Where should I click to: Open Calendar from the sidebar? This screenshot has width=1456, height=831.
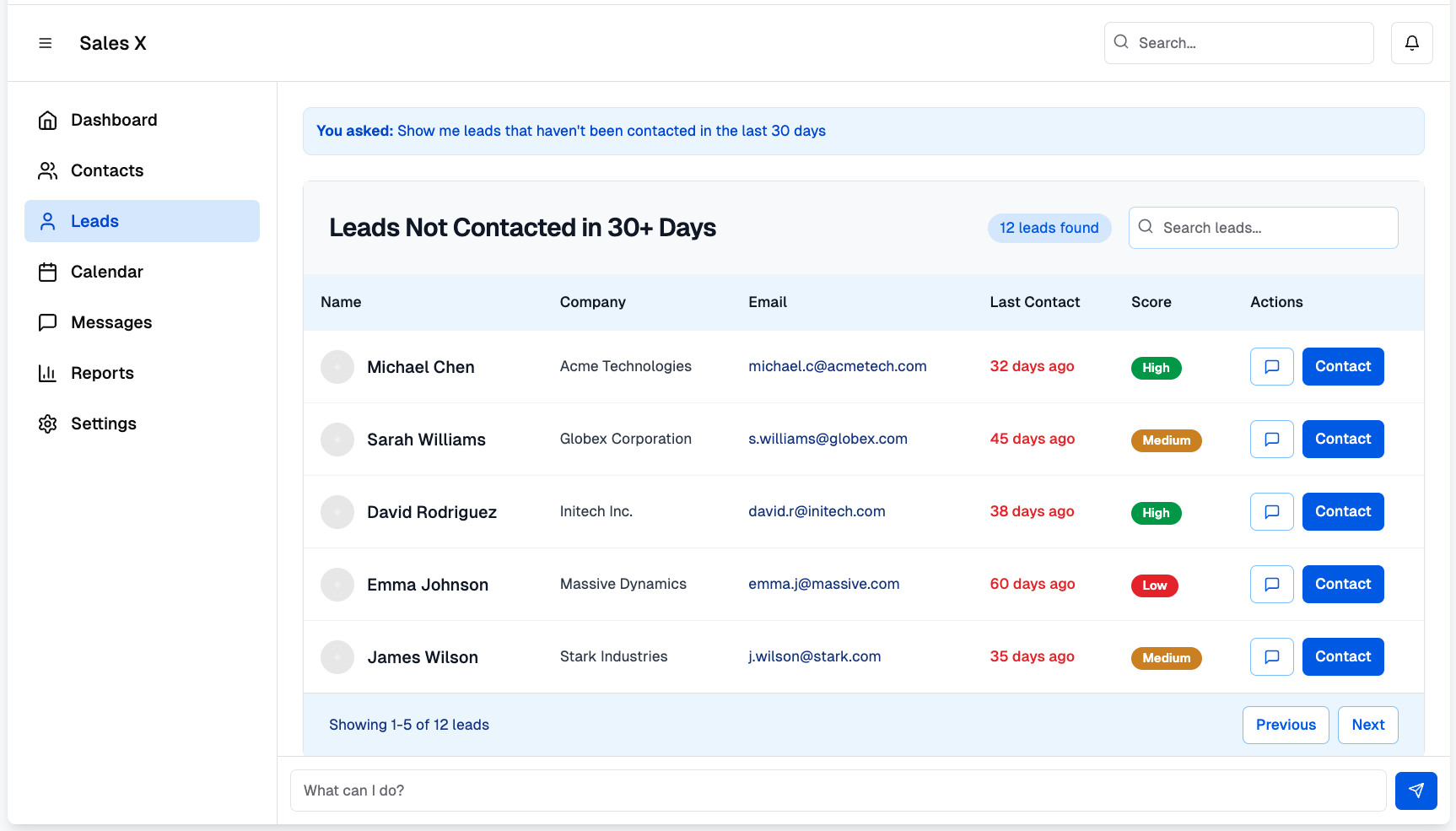pos(142,272)
